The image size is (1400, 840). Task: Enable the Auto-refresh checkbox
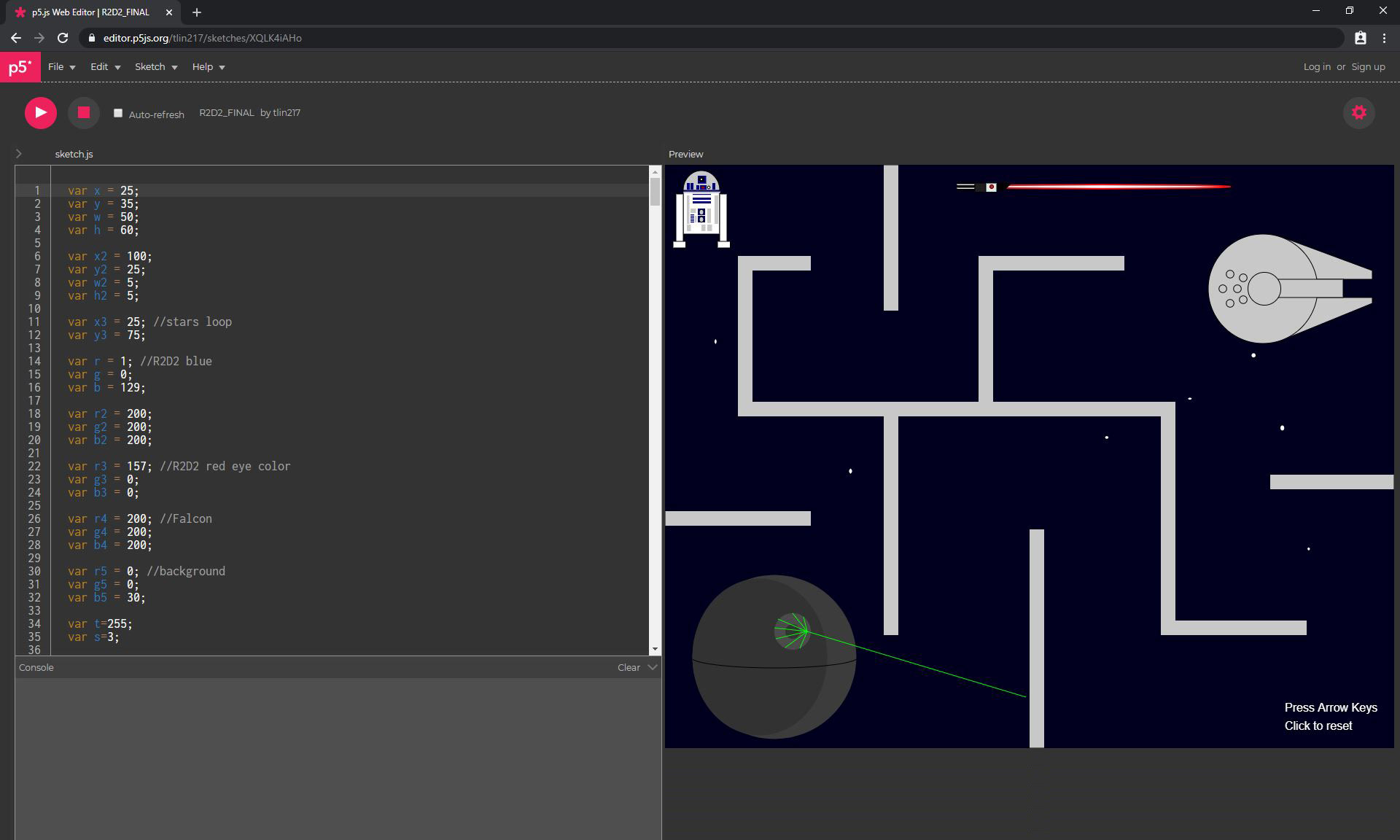click(x=118, y=113)
